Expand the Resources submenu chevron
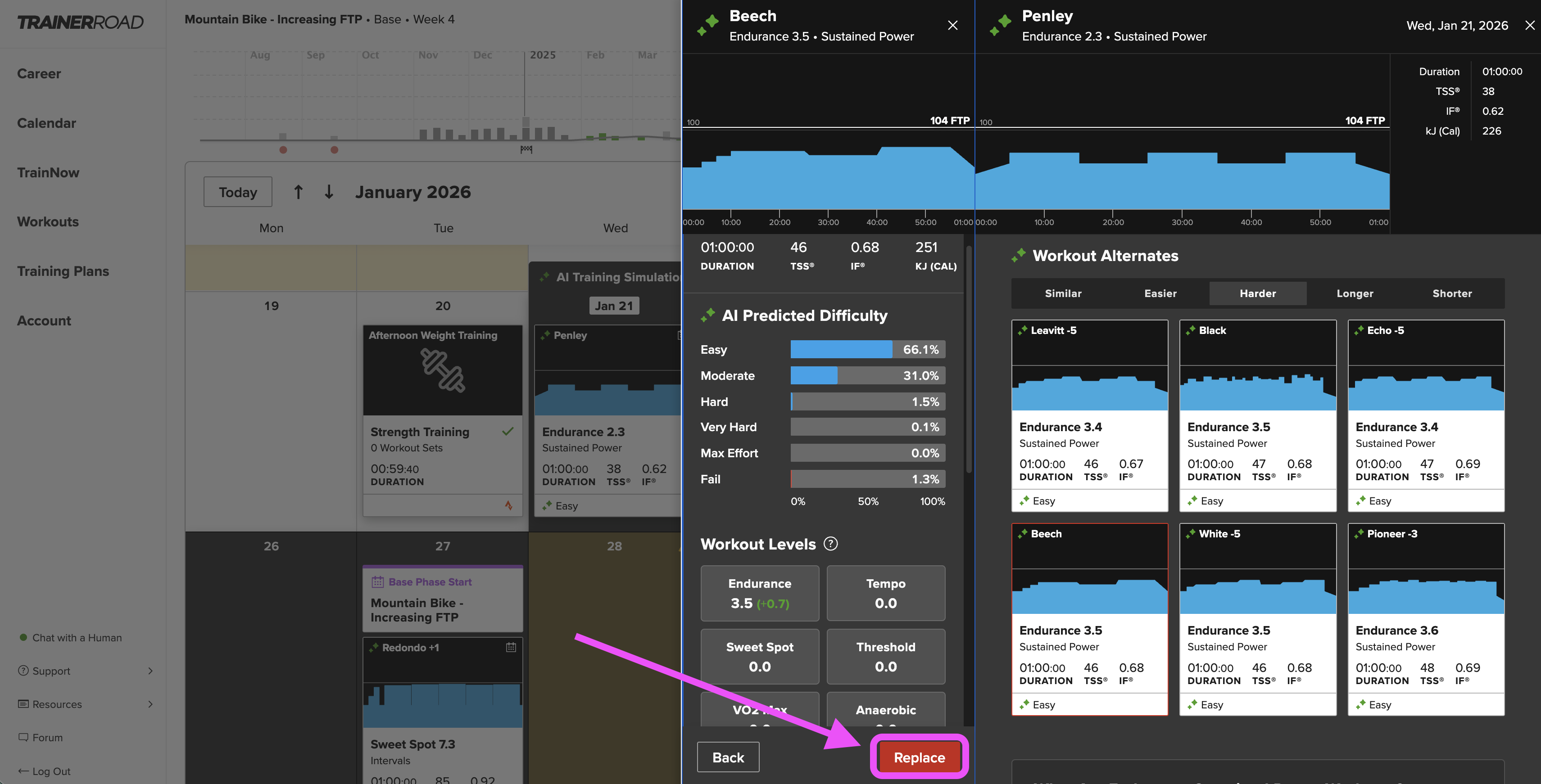Image resolution: width=1541 pixels, height=784 pixels. tap(150, 704)
